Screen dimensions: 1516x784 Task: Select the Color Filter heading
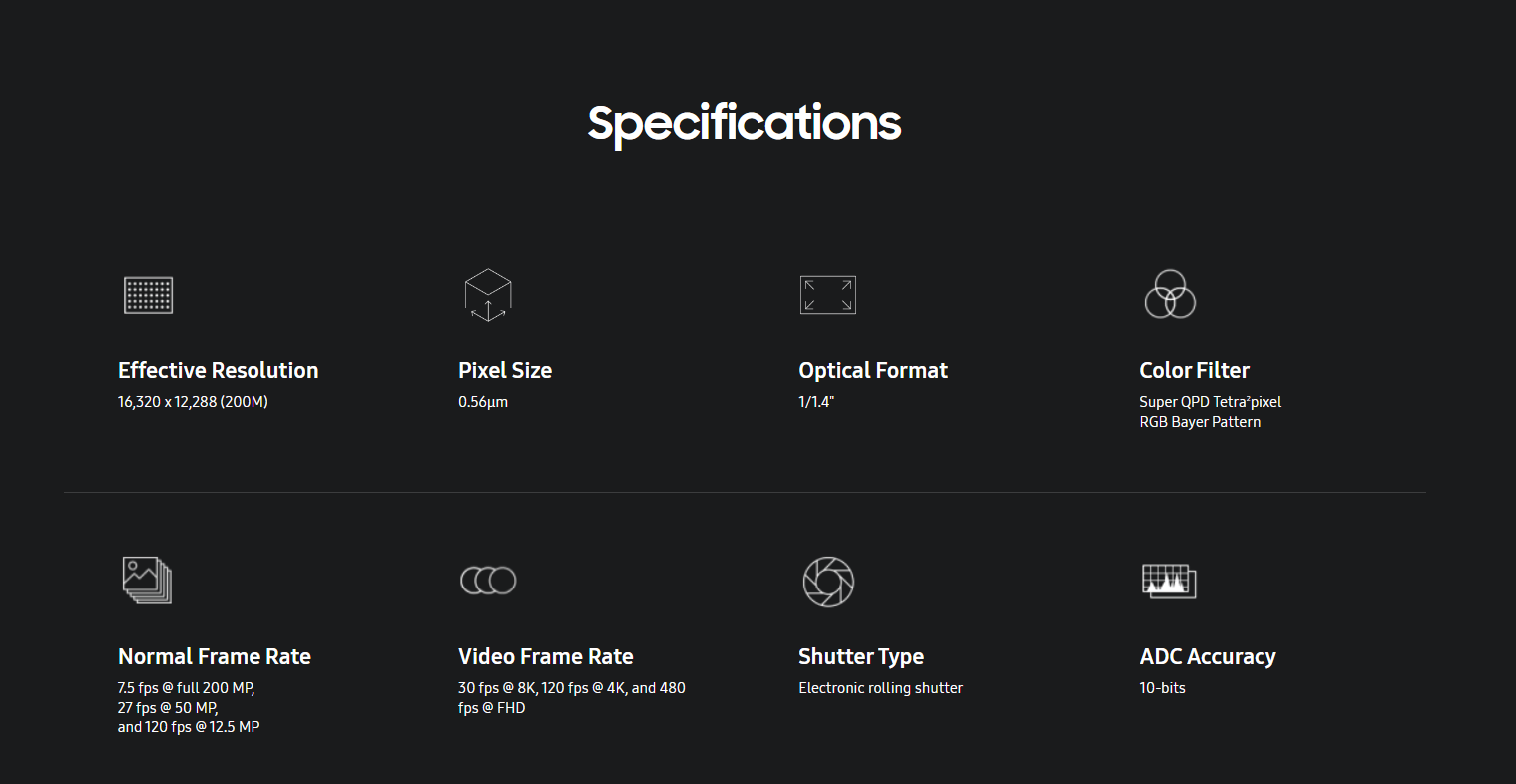(x=1194, y=371)
